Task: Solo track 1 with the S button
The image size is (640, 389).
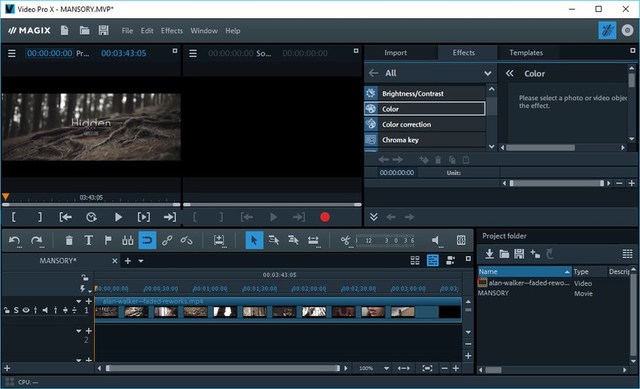Action: click(x=16, y=310)
